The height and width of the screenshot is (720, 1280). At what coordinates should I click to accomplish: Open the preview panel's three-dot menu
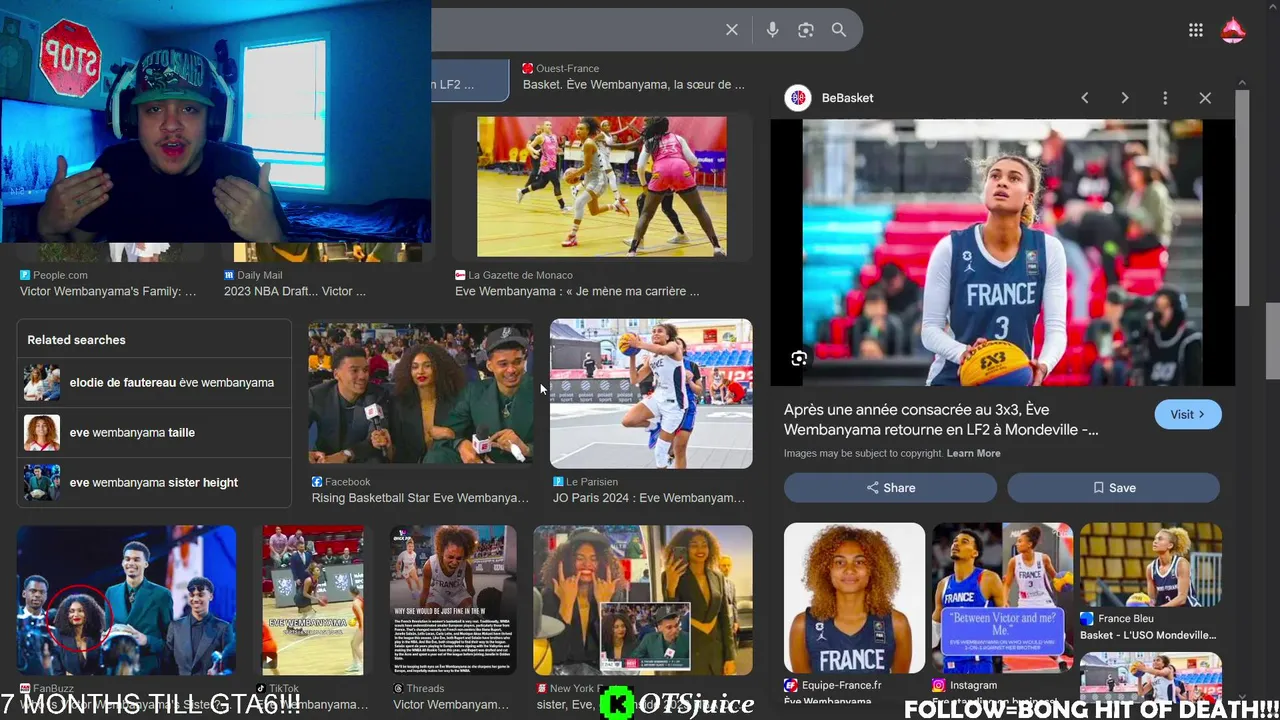coord(1165,98)
